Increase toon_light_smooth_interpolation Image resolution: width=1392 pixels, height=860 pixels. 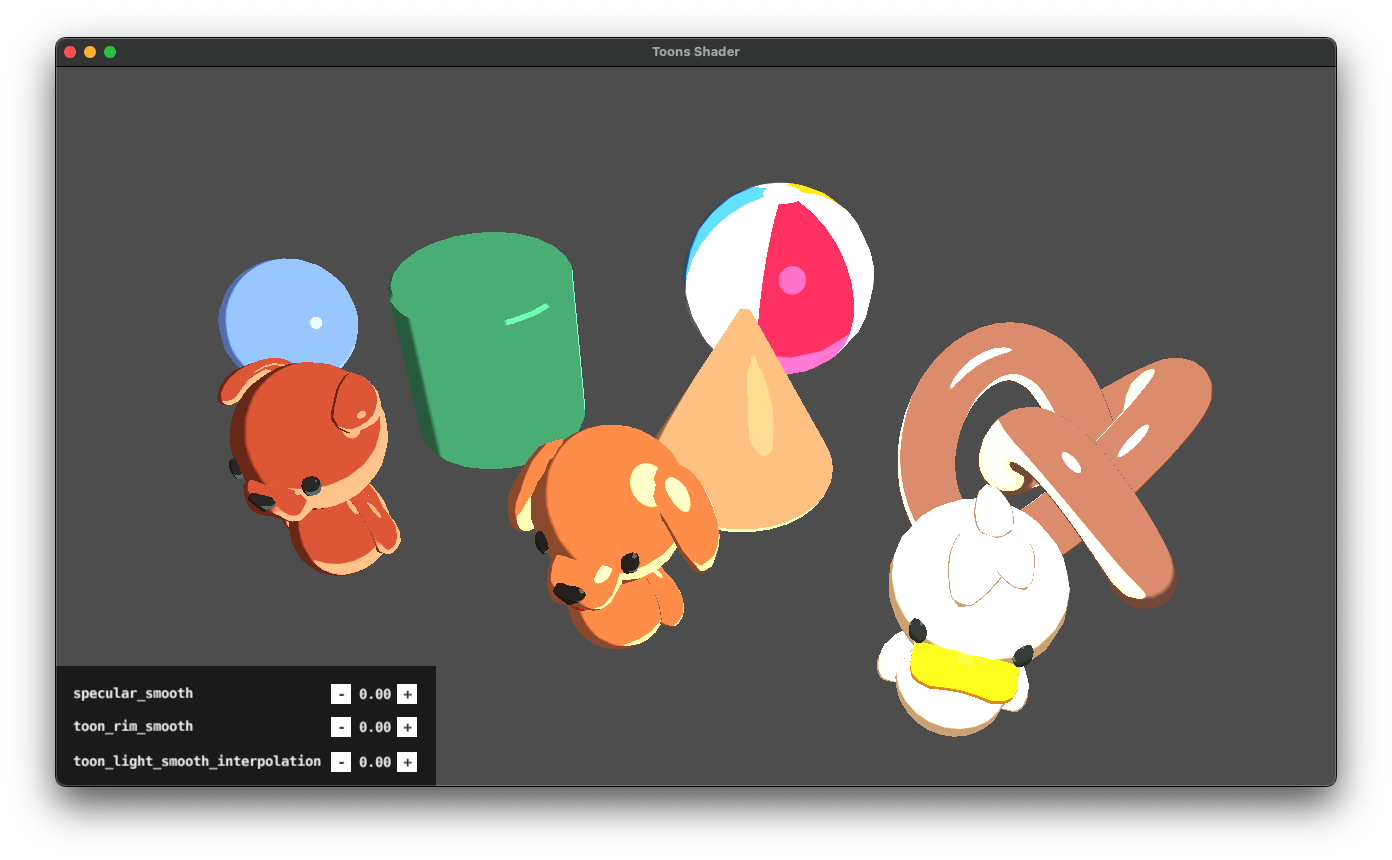pos(408,761)
